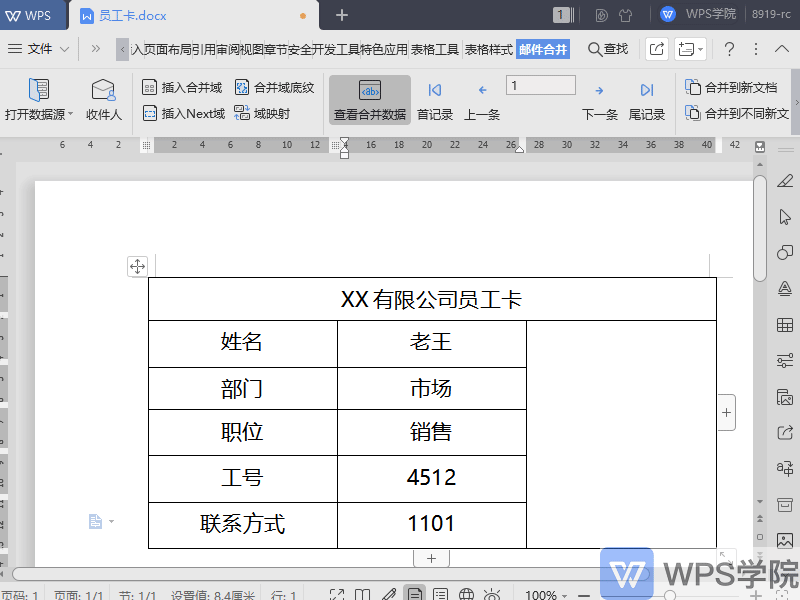Open 域映射 field mapping
The image size is (800, 600).
click(262, 113)
